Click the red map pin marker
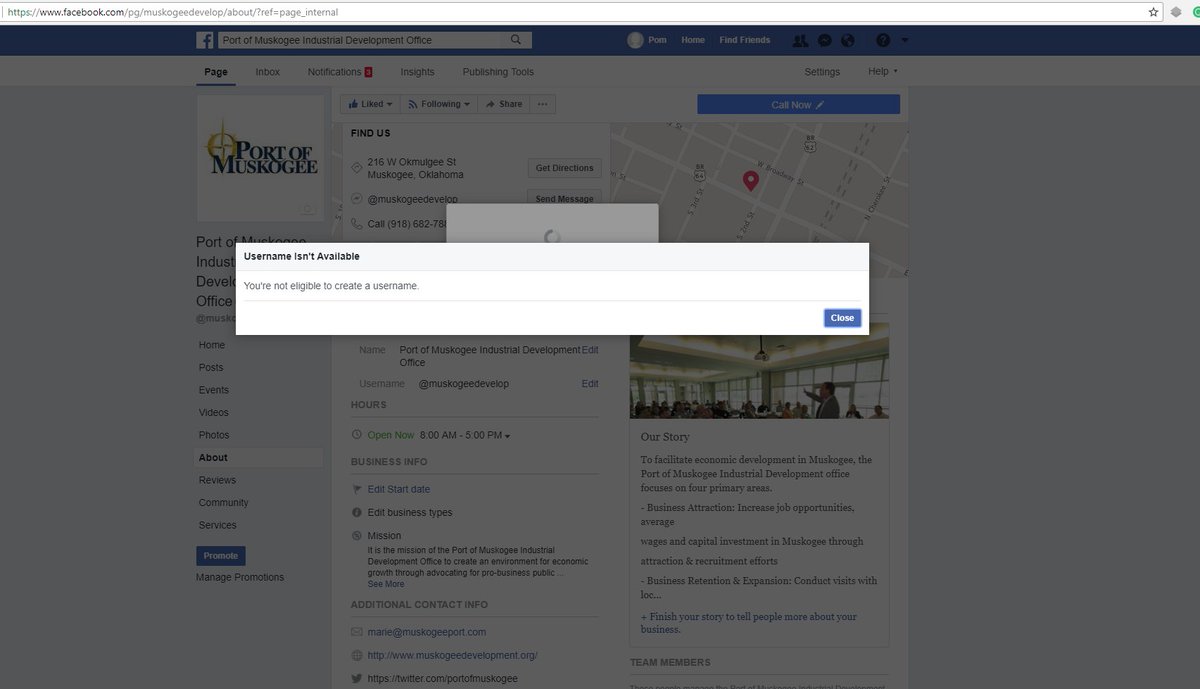This screenshot has height=689, width=1200. coord(750,181)
